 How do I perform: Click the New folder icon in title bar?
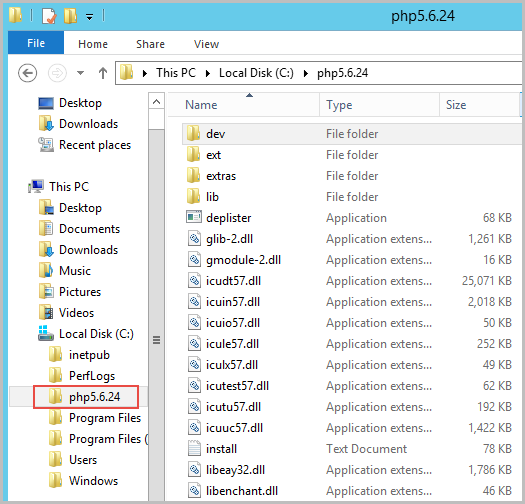tap(70, 16)
